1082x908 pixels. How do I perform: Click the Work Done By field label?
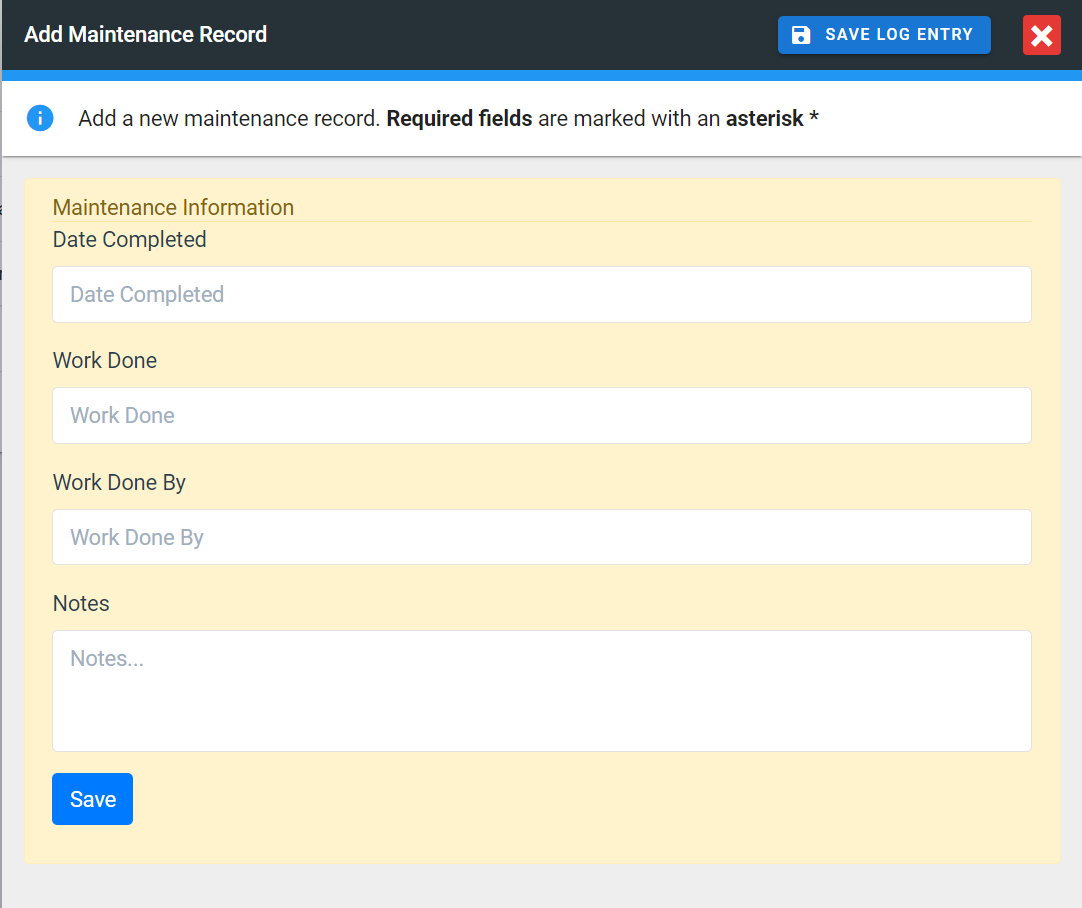point(119,482)
